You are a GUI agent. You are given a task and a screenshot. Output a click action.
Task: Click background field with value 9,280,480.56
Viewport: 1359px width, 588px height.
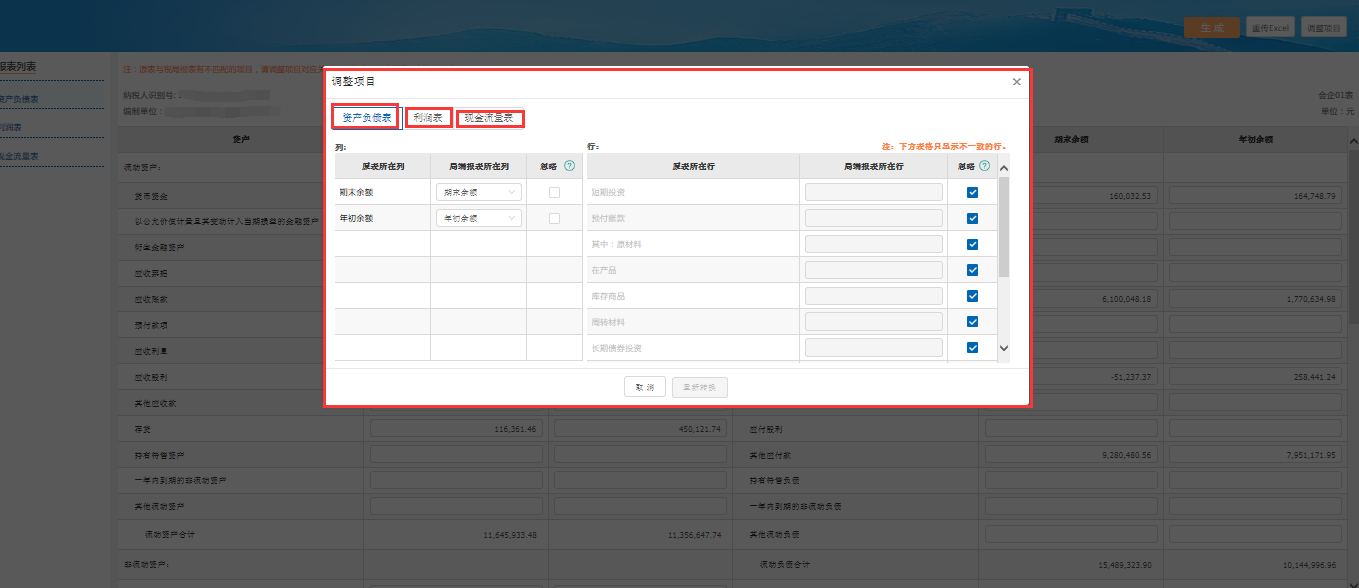coord(1071,455)
